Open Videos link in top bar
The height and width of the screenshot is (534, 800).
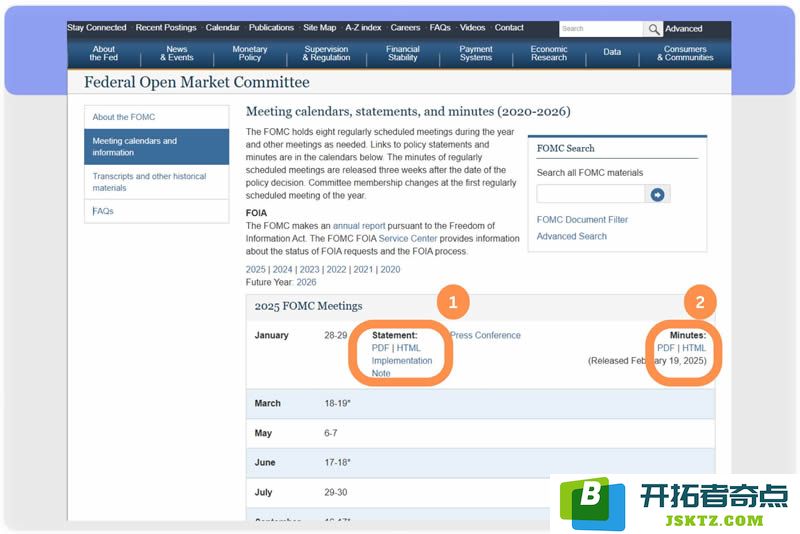tap(472, 28)
